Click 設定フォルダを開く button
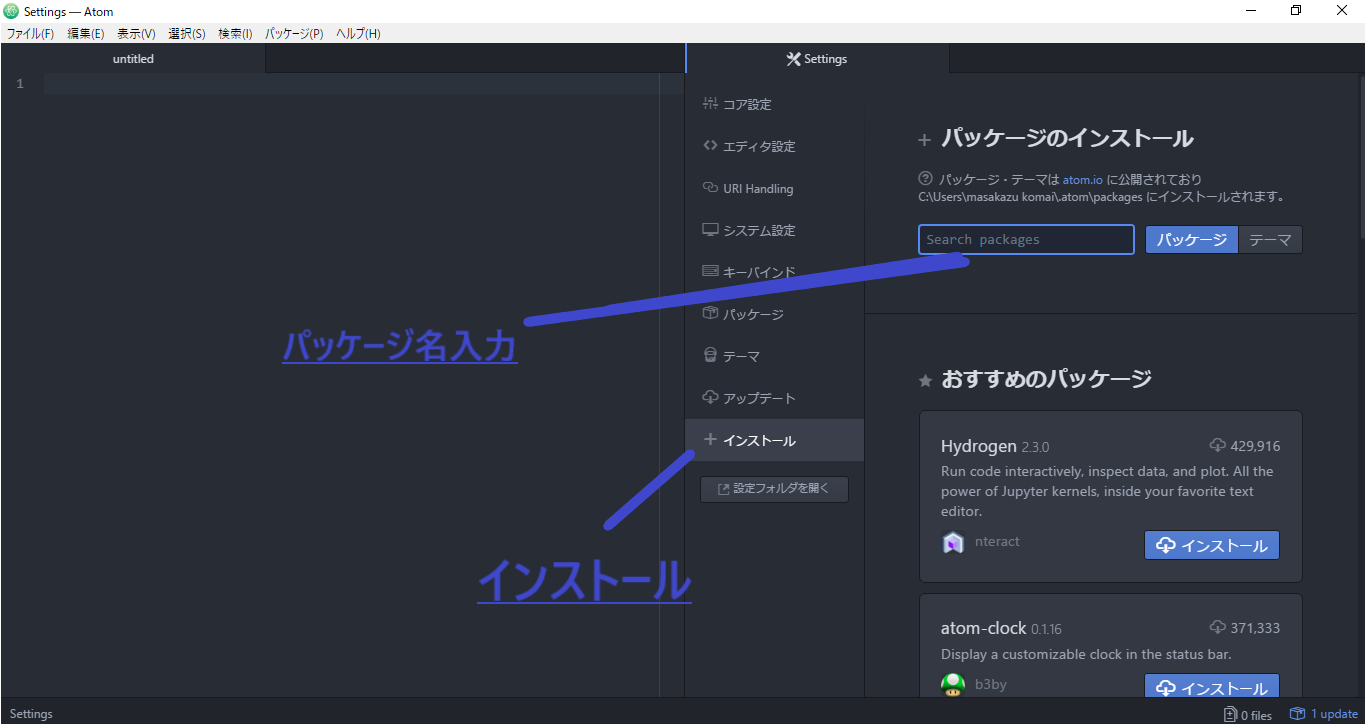The width and height of the screenshot is (1365, 724). 774,489
